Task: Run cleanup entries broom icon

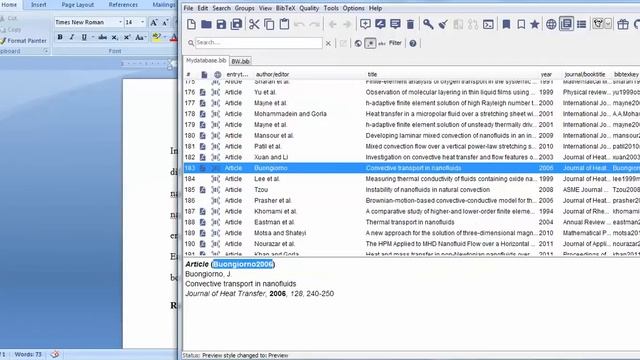Action: tap(443, 24)
